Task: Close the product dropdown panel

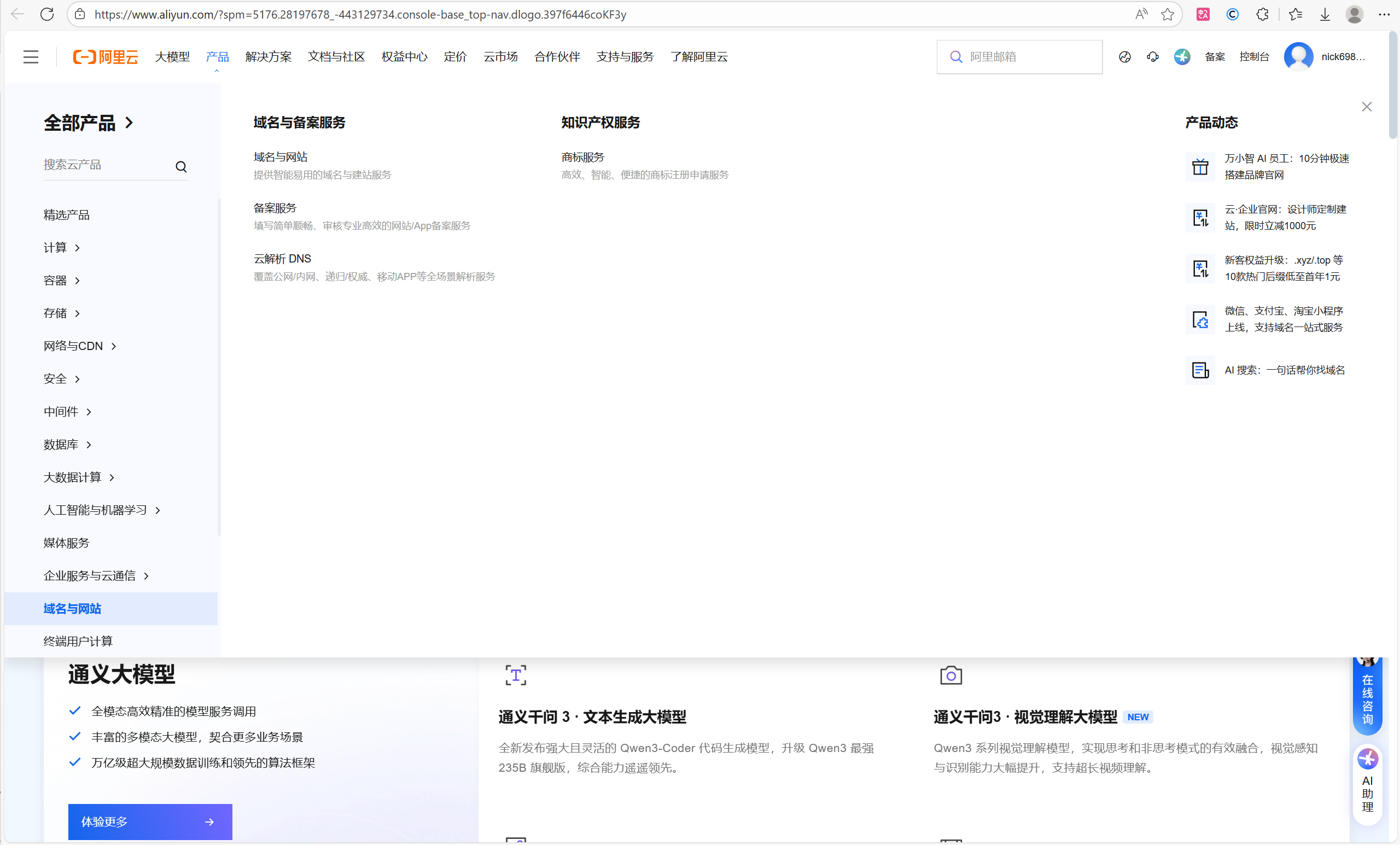Action: (x=1367, y=107)
